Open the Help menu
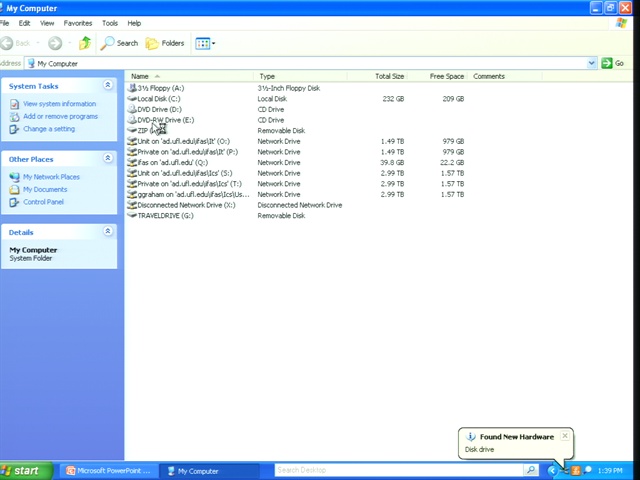The image size is (640, 480). [134, 23]
